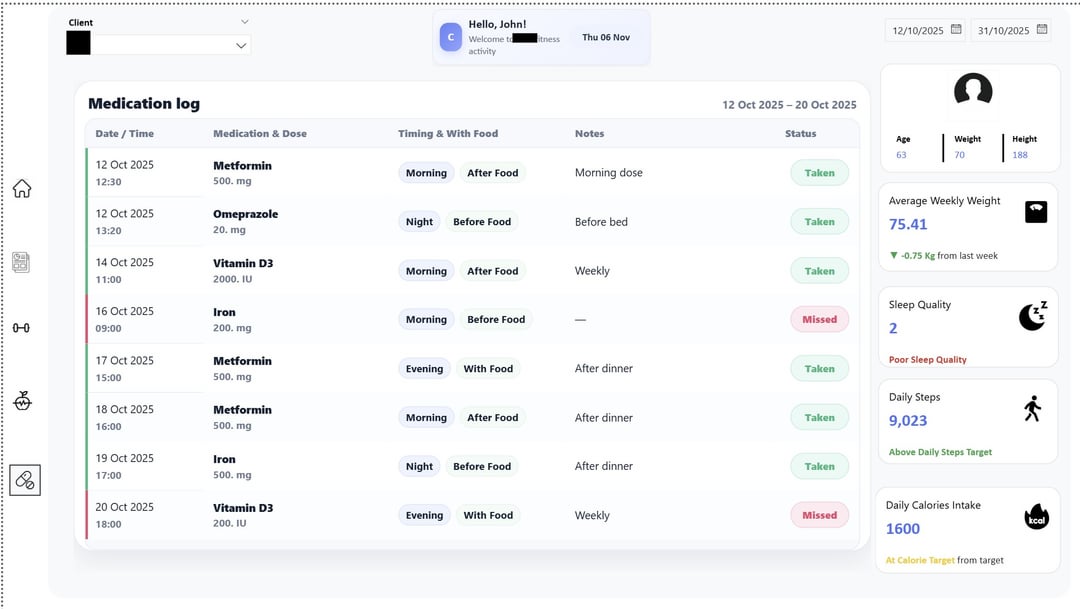The image size is (1080, 609).
Task: Select the pills medication icon in sidebar
Action: 25,481
